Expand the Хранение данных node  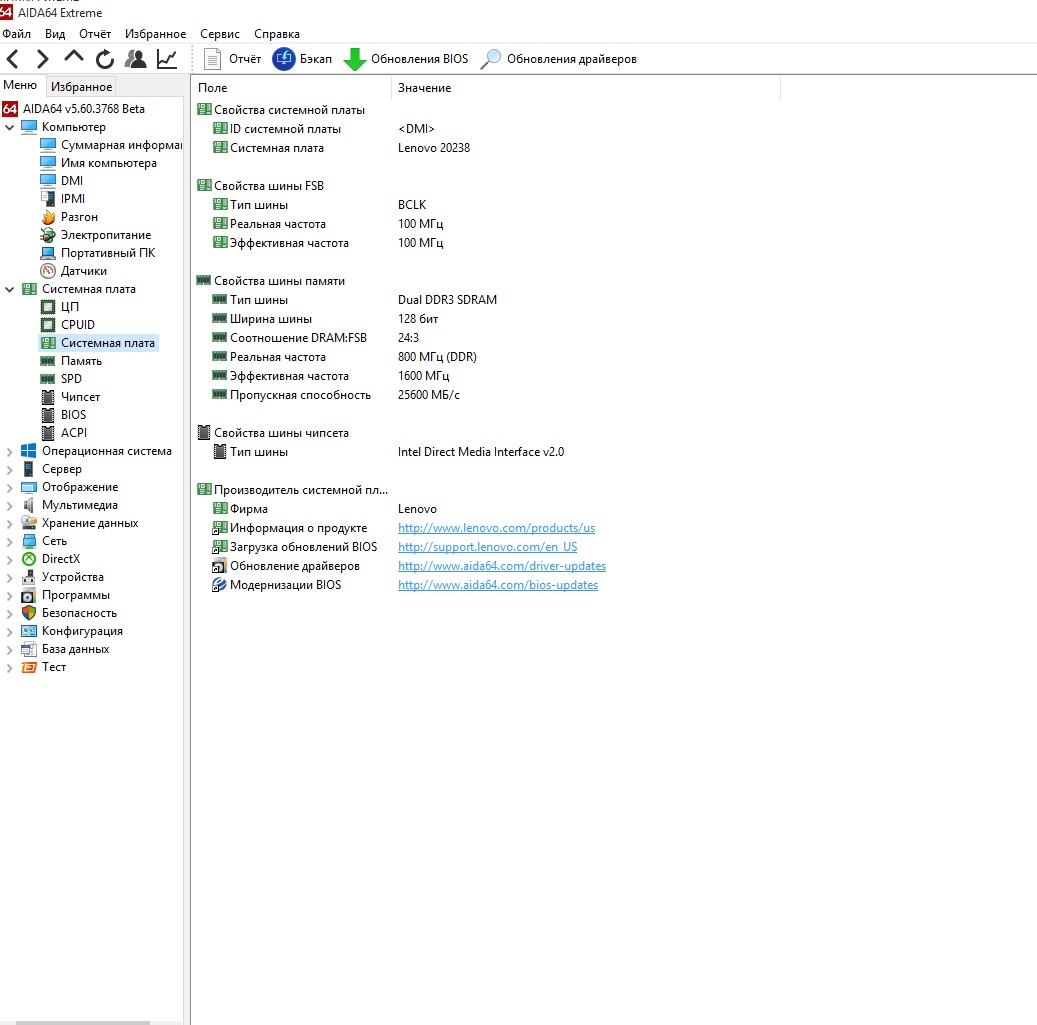coord(9,524)
